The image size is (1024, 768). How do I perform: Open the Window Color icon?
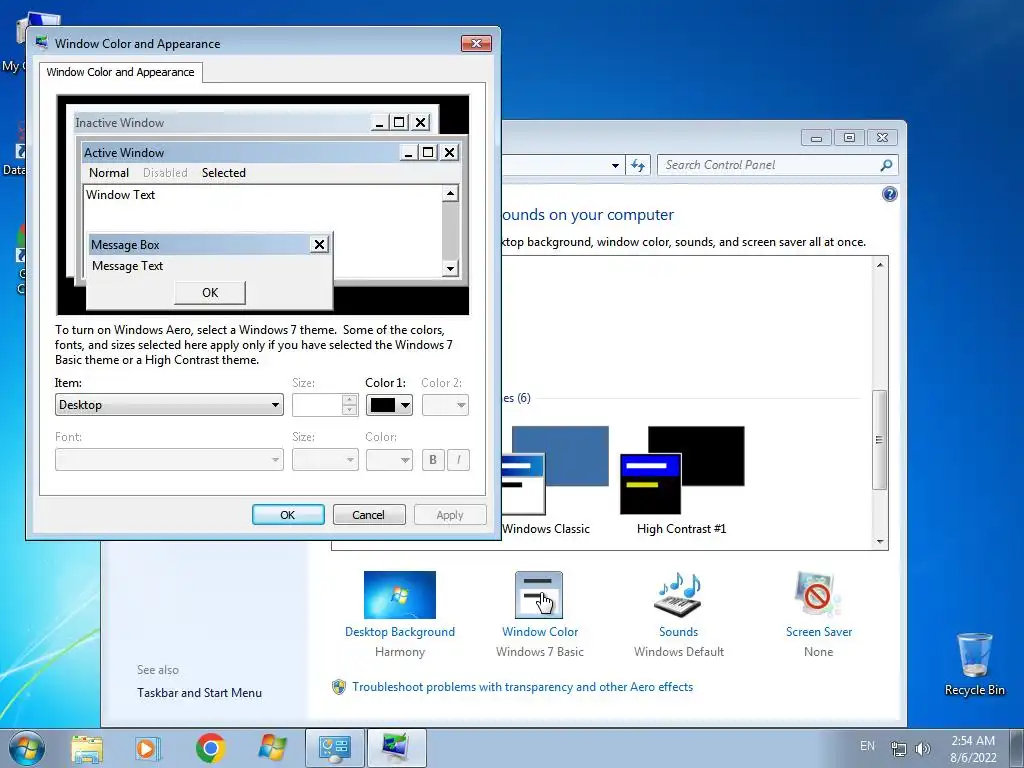point(539,595)
